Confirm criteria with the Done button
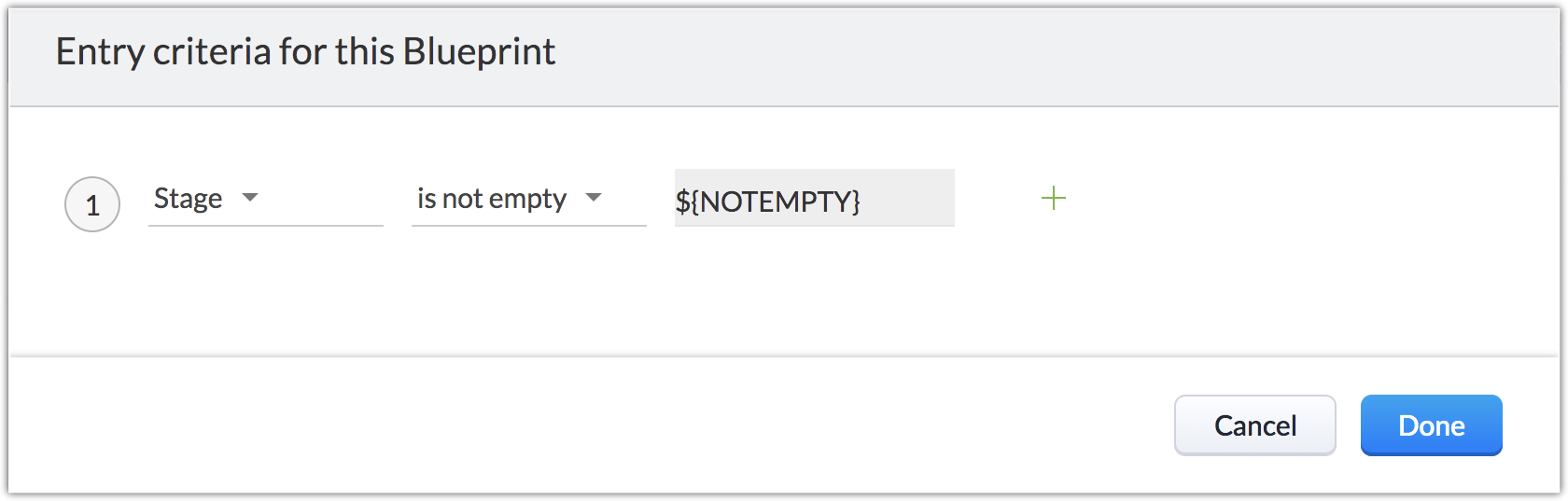 pos(1431,425)
